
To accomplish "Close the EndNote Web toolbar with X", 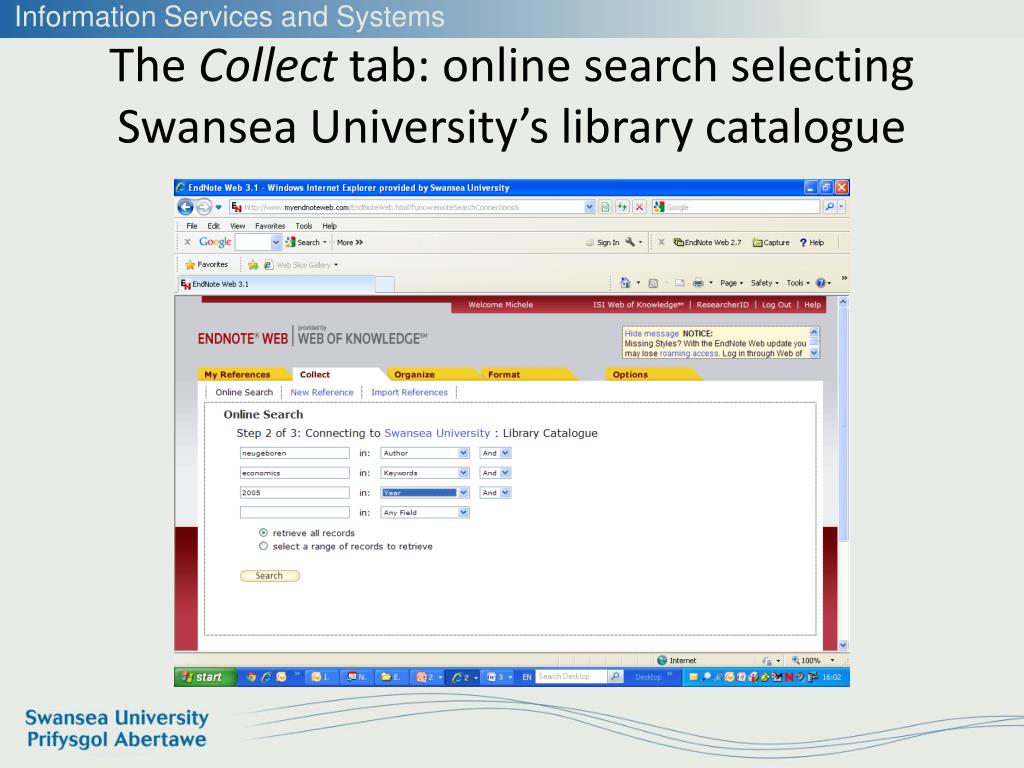I will [x=661, y=242].
